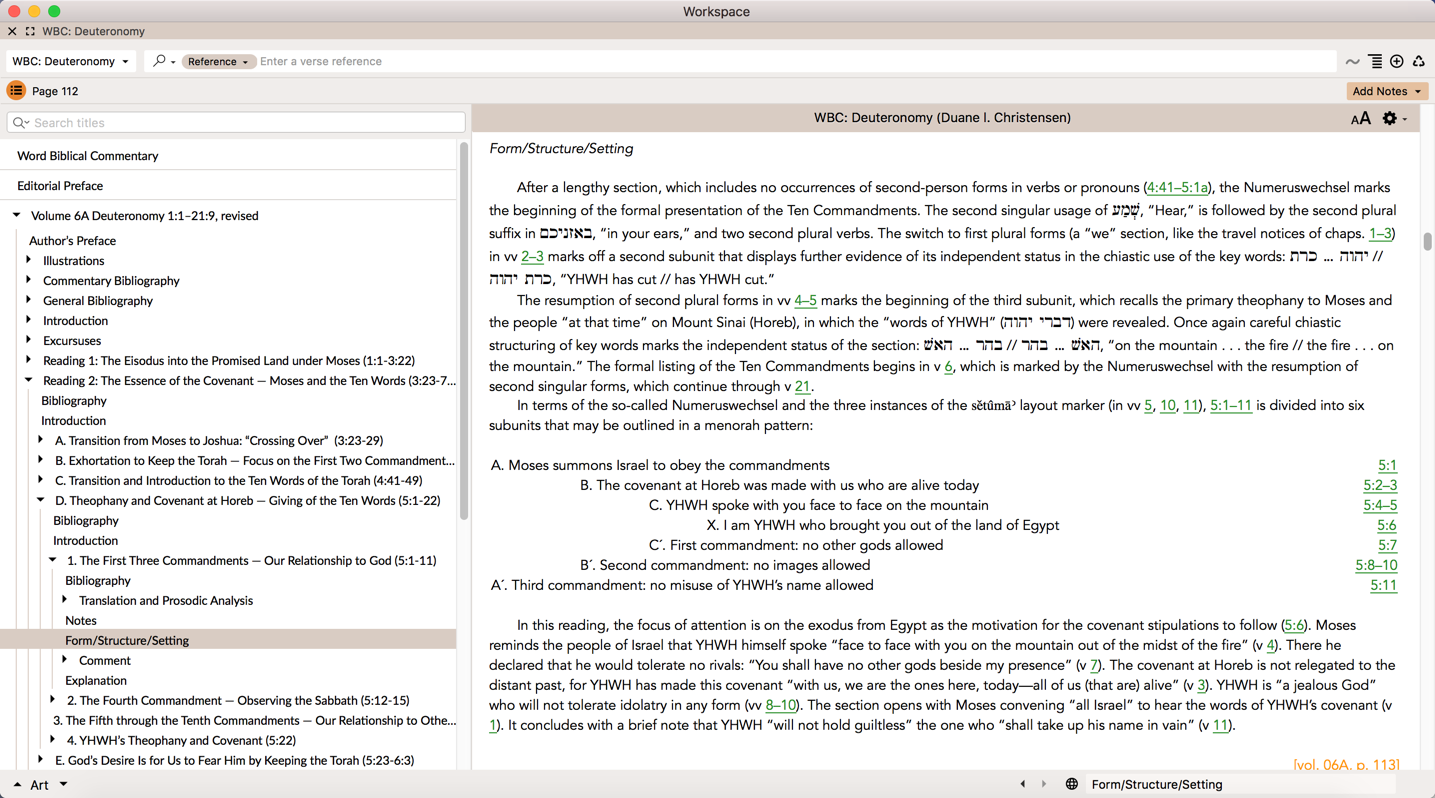Open the 5:4–5 outline link
Image resolution: width=1435 pixels, height=798 pixels.
1380,506
